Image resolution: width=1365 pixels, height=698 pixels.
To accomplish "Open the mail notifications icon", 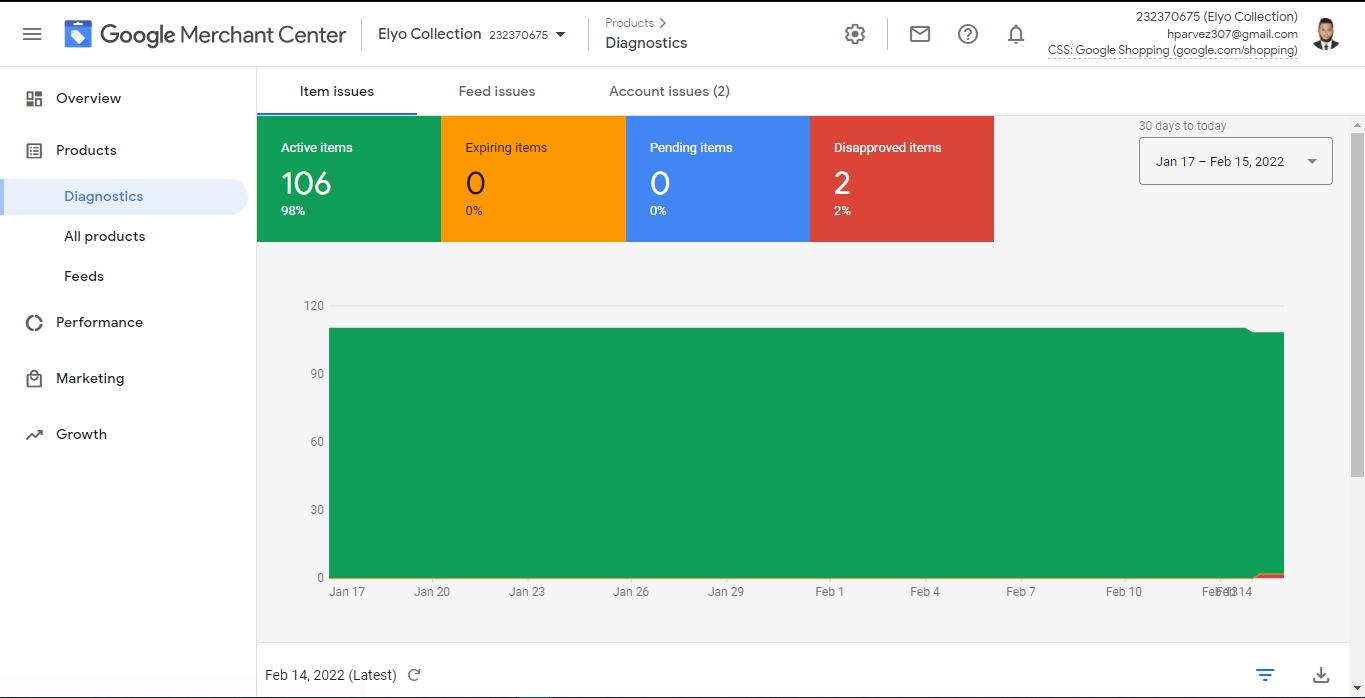I will (919, 34).
